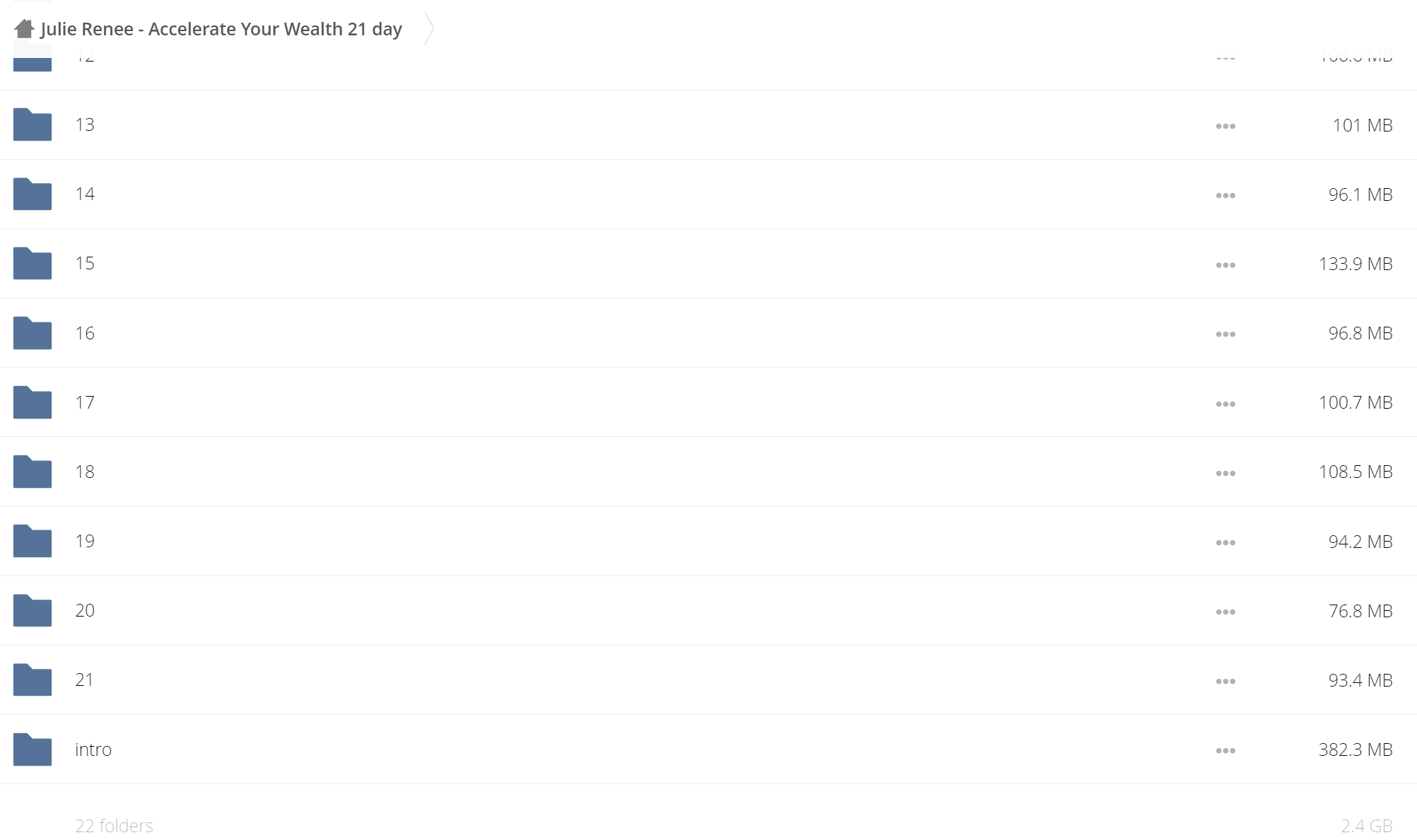Open folder icon for 17
1417x840 pixels.
(33, 402)
